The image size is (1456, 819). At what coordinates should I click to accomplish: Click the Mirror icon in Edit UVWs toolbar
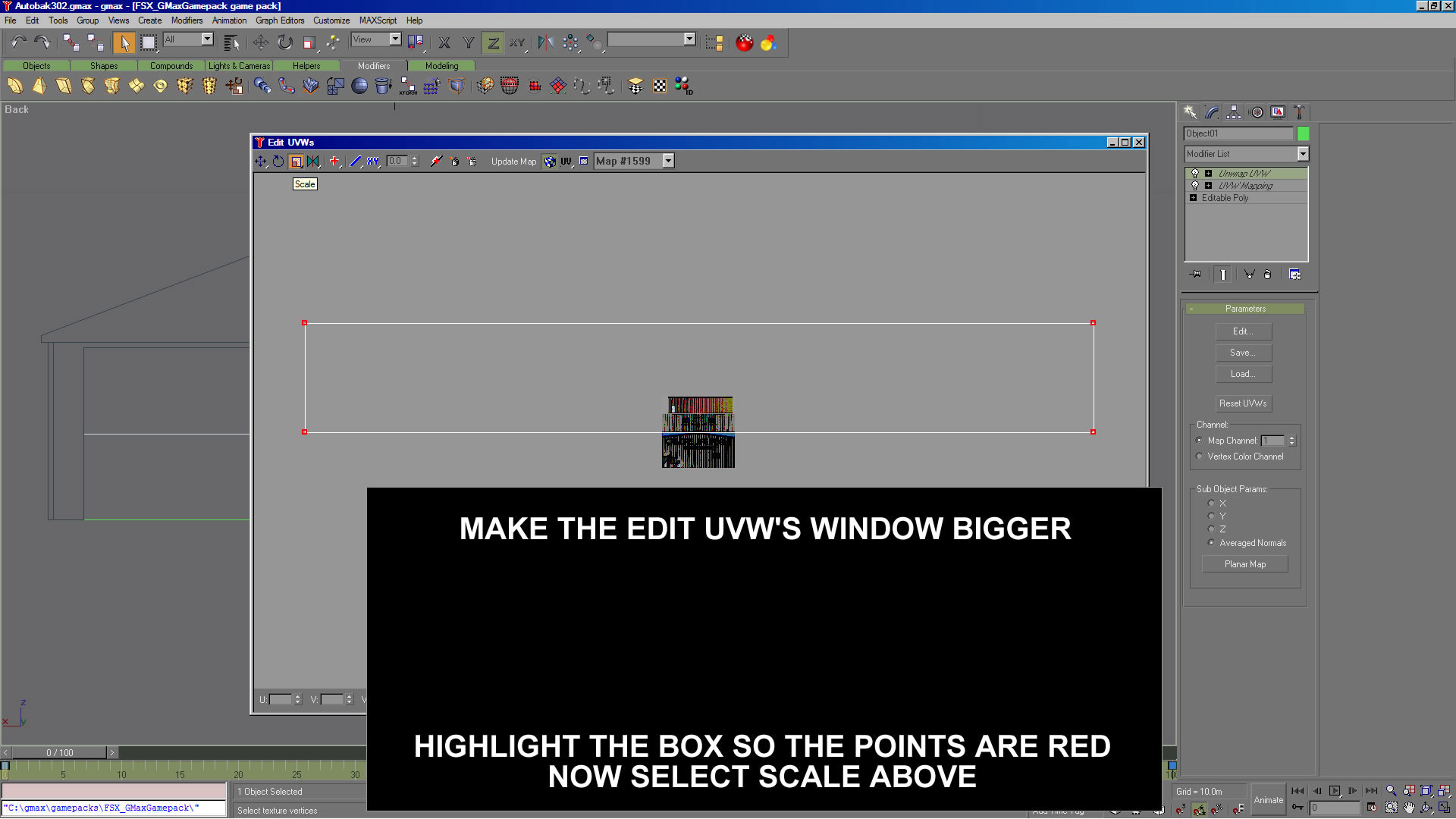coord(313,162)
